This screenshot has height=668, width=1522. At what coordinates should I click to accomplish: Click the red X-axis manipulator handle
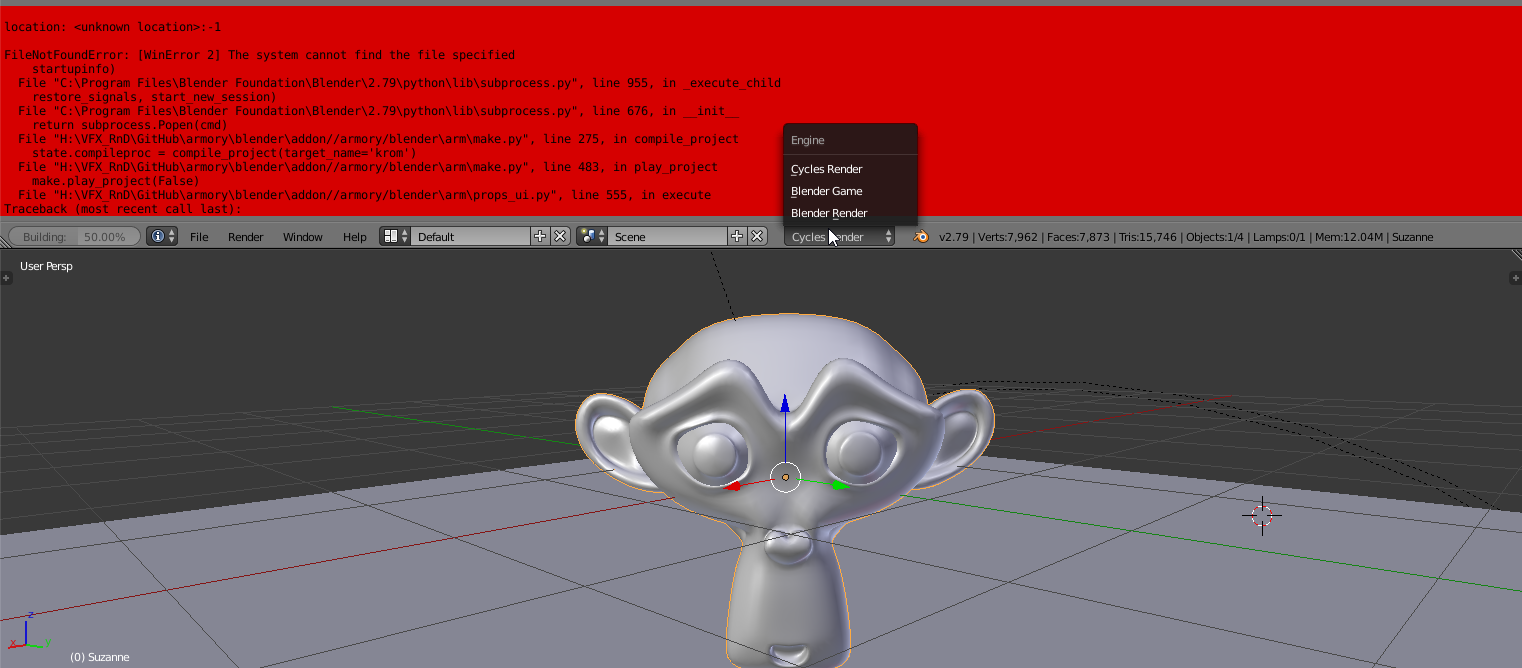(x=733, y=486)
